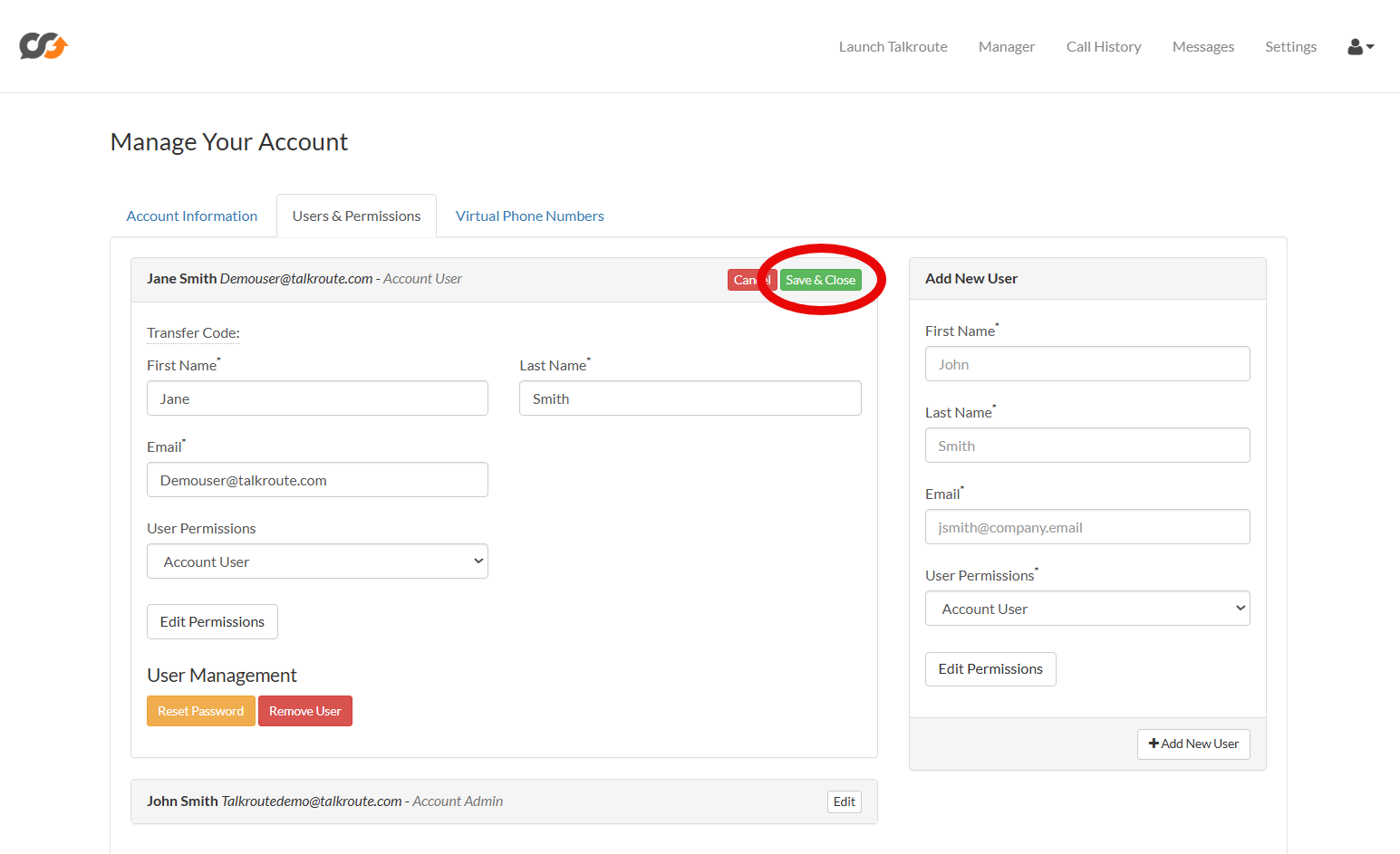Click Reset Password button
This screenshot has height=854, width=1400.
[200, 711]
